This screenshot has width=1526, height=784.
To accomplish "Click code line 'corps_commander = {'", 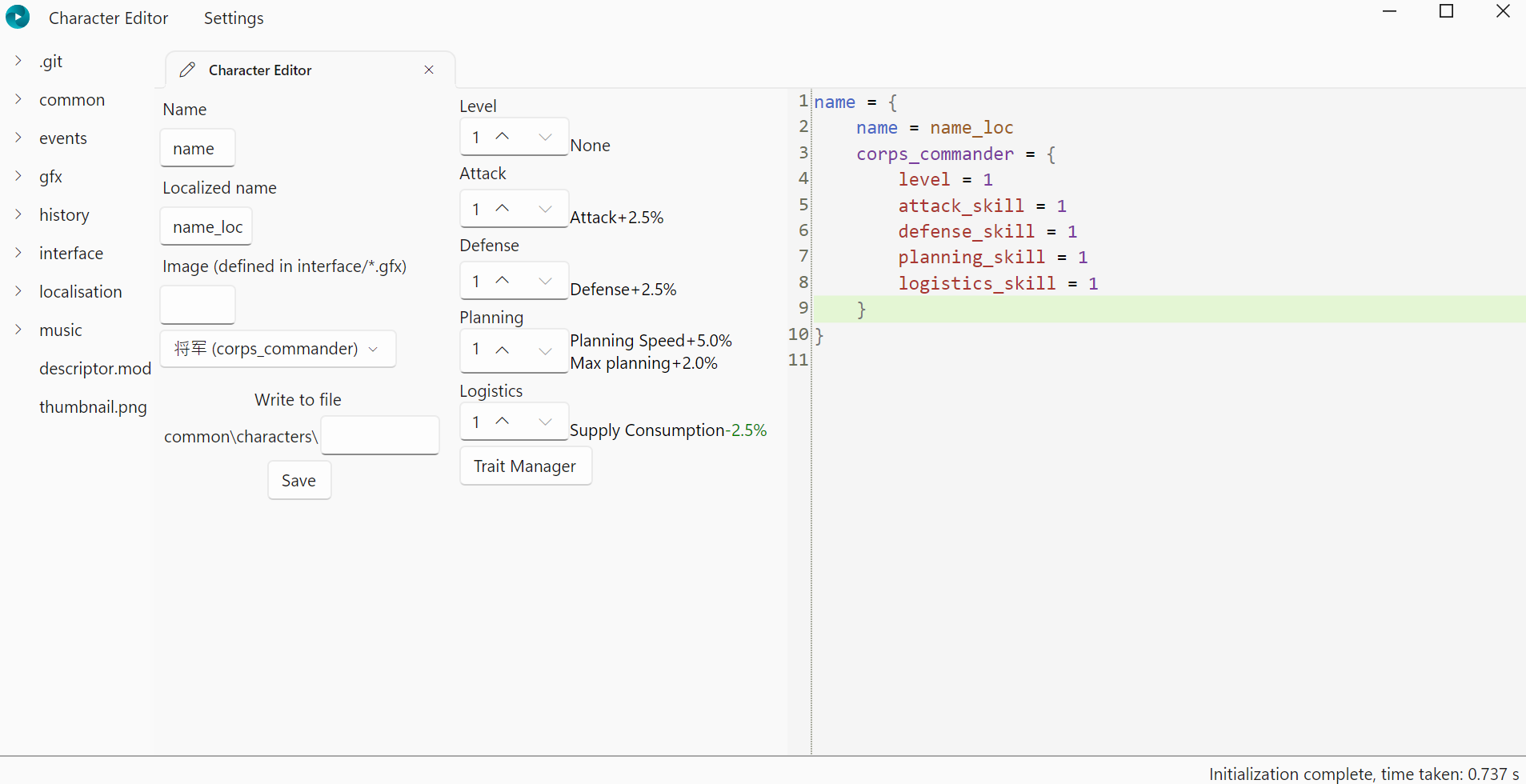I will coord(956,154).
